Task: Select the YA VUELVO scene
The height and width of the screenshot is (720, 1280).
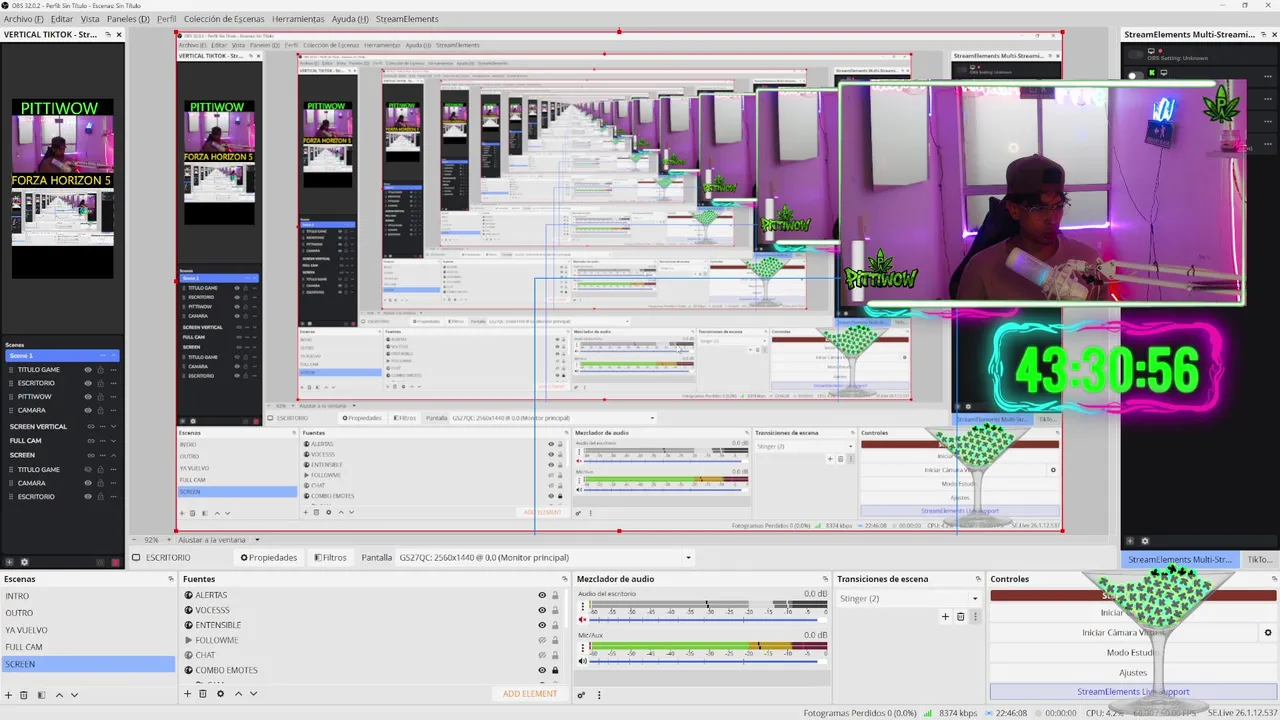Action: [x=87, y=630]
